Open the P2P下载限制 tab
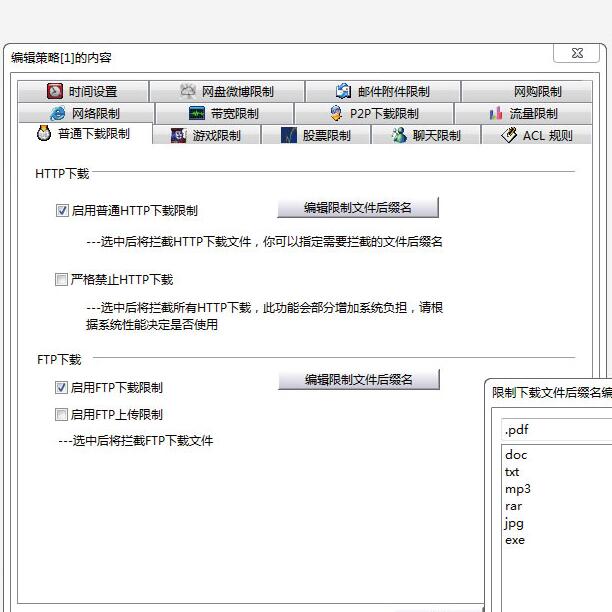The image size is (612, 612). (374, 114)
